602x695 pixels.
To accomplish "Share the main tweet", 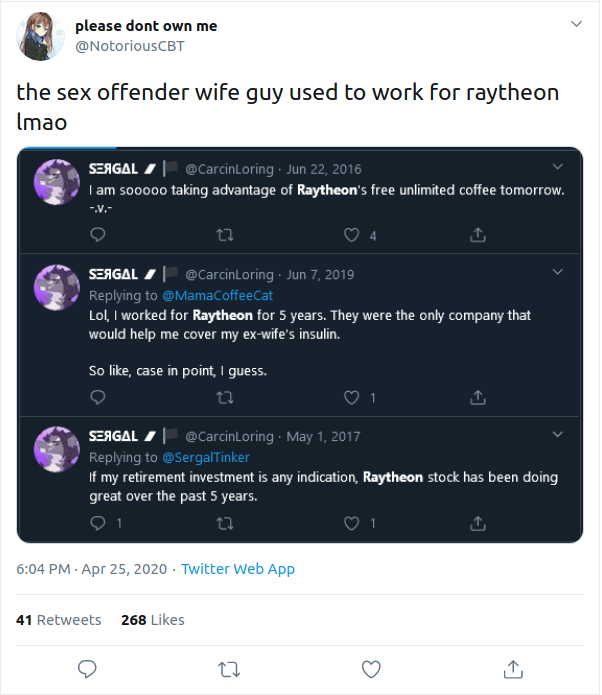I will pyautogui.click(x=513, y=667).
